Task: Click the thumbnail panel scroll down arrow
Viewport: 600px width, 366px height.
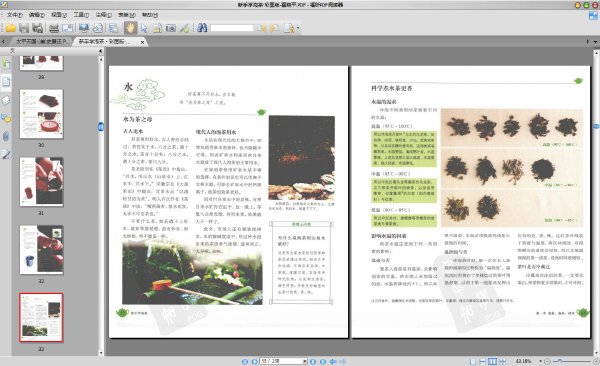Action: [101, 353]
